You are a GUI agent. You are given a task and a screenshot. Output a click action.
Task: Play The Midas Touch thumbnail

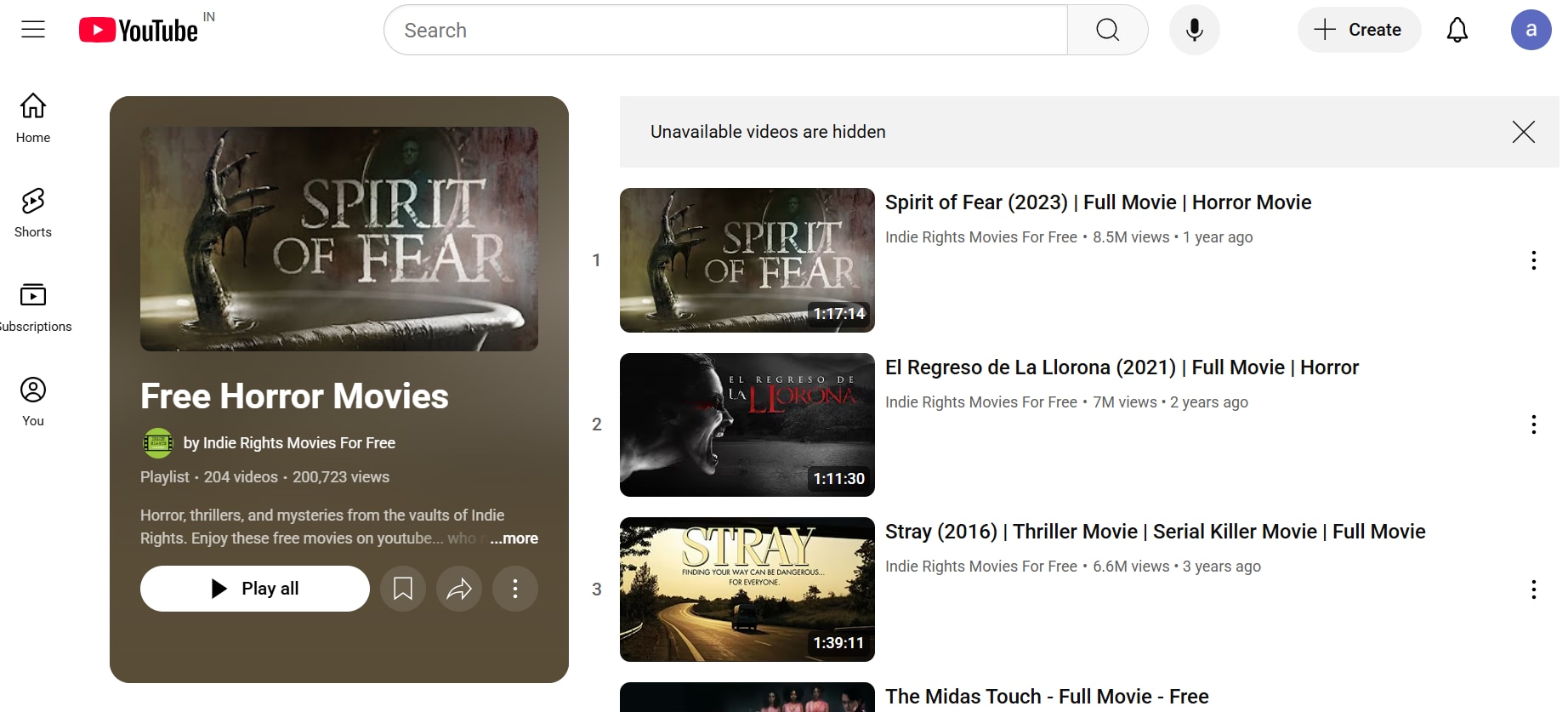(x=747, y=698)
